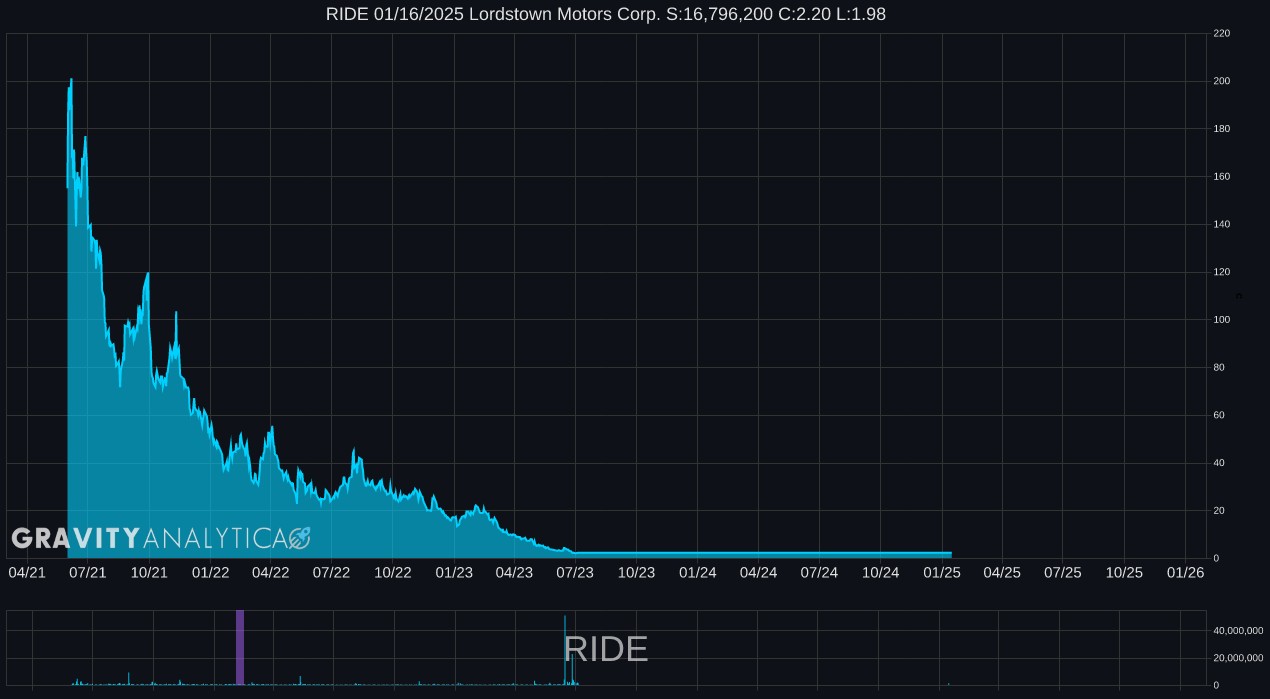Choose the 01/23 date axis label

[454, 572]
